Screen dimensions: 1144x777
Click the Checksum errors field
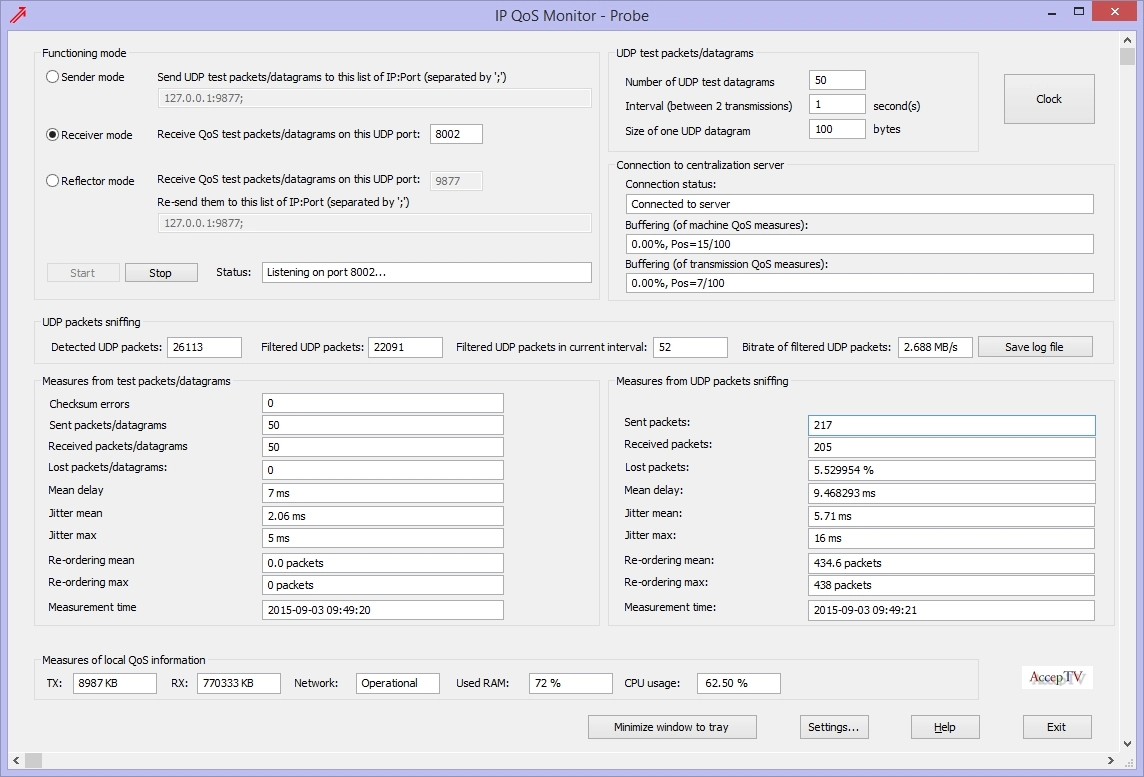[x=383, y=403]
